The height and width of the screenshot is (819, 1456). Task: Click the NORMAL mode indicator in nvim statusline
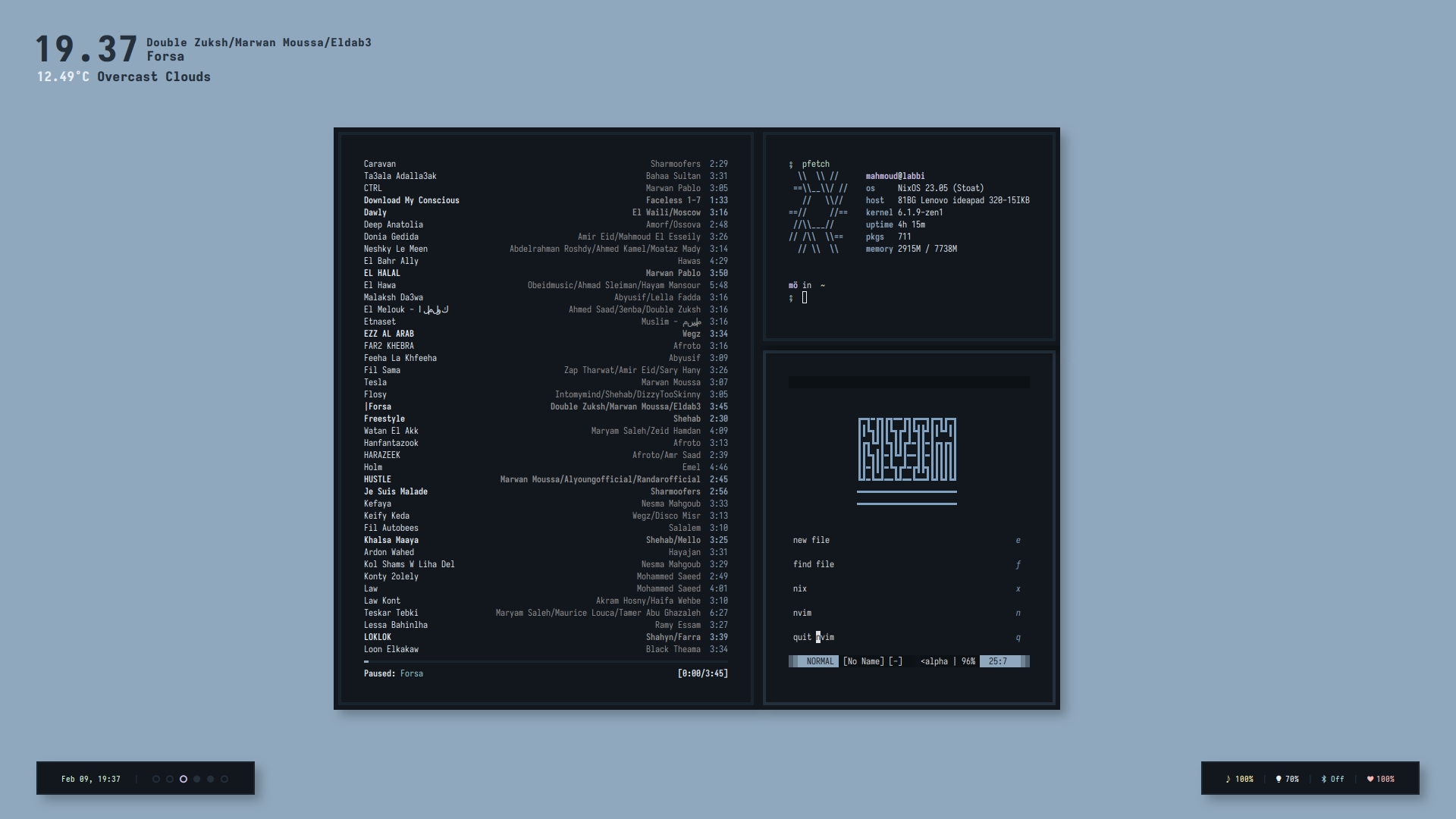pyautogui.click(x=820, y=661)
